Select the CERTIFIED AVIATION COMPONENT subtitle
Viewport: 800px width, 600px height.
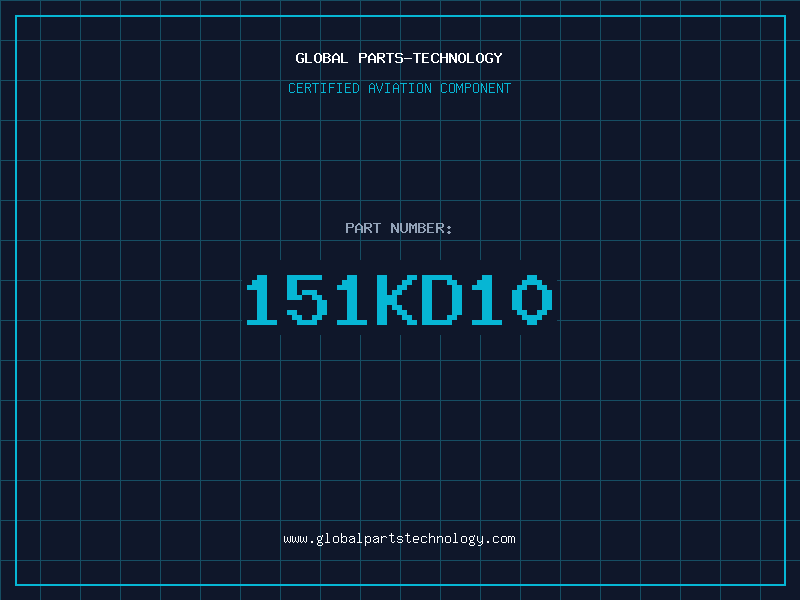399,88
